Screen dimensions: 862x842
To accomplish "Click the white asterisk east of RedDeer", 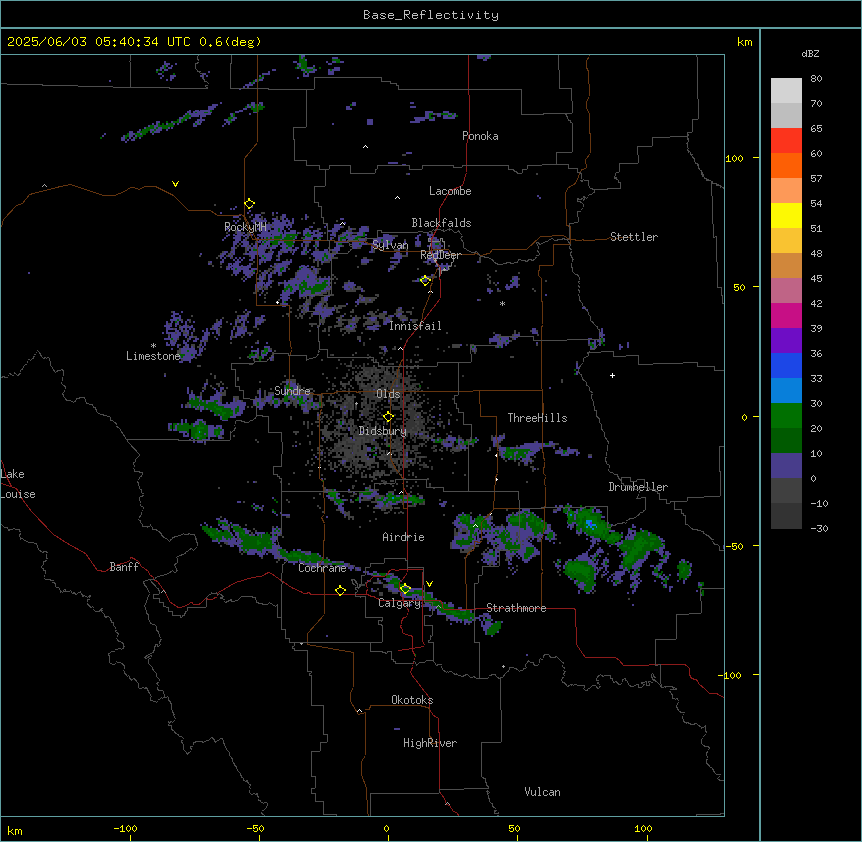I will (502, 303).
